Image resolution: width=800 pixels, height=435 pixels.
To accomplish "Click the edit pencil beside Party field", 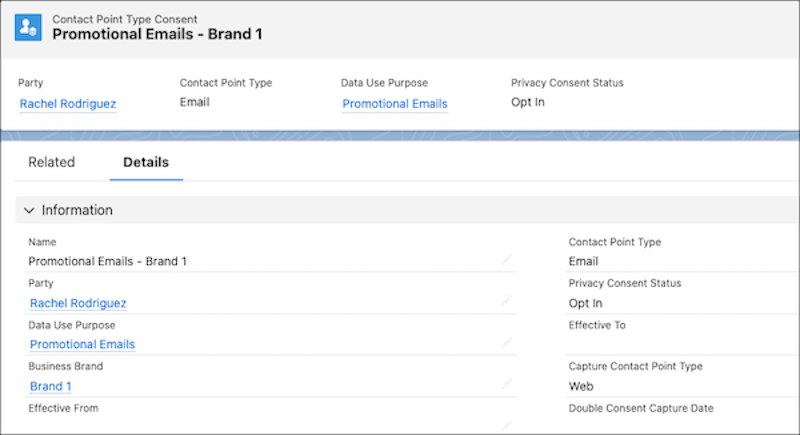I will (x=507, y=300).
